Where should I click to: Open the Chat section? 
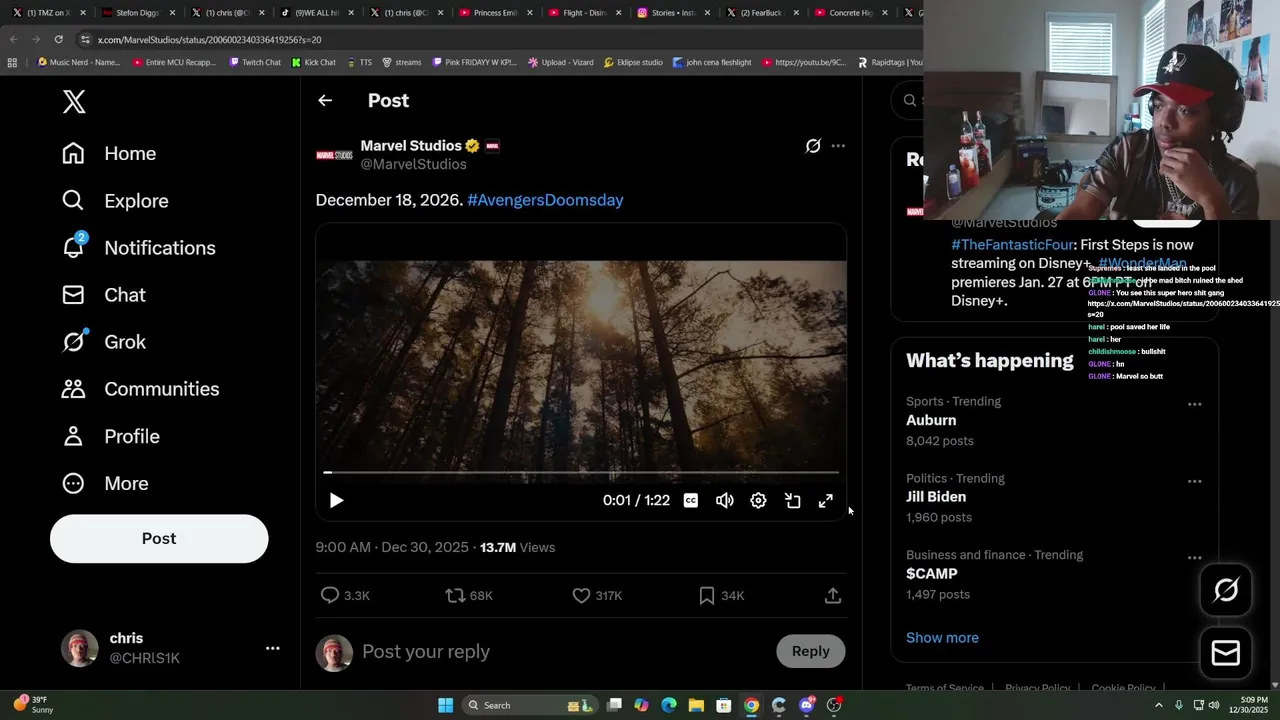point(103,294)
